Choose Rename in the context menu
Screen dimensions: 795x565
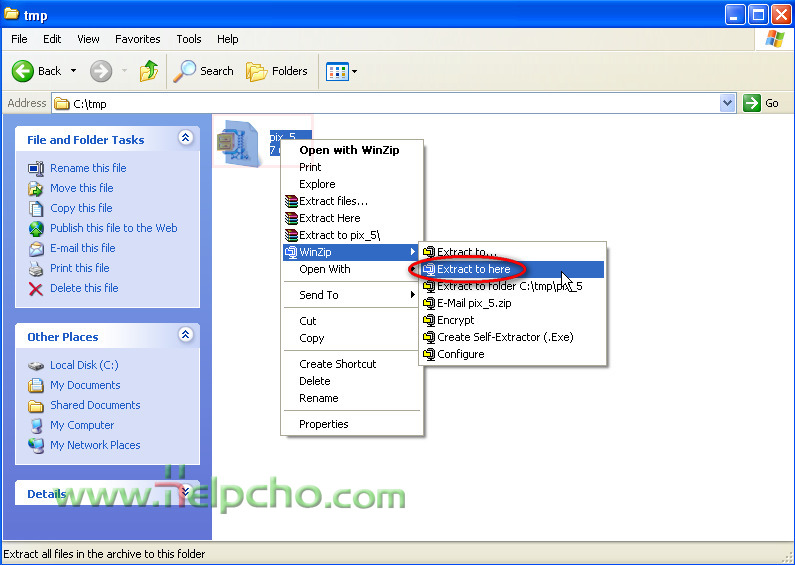[352, 398]
